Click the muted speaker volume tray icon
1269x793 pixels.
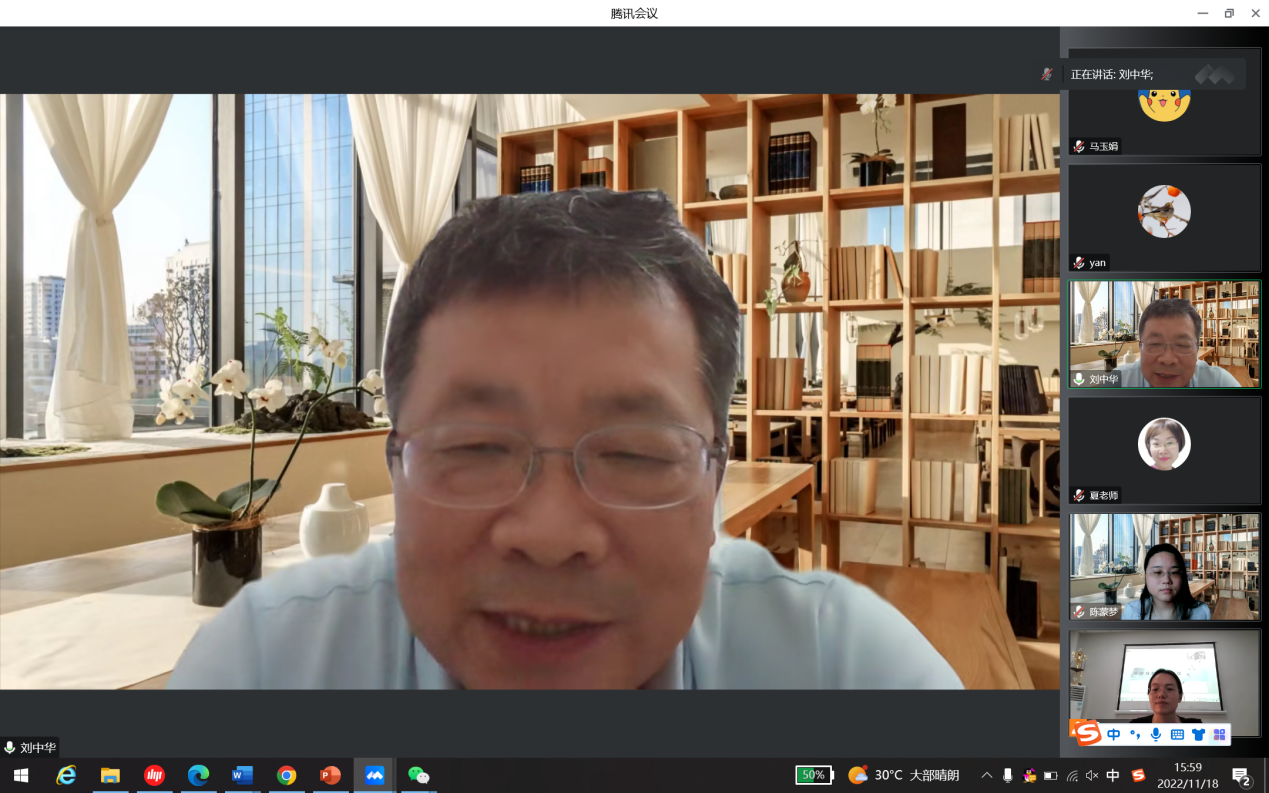pos(1092,775)
